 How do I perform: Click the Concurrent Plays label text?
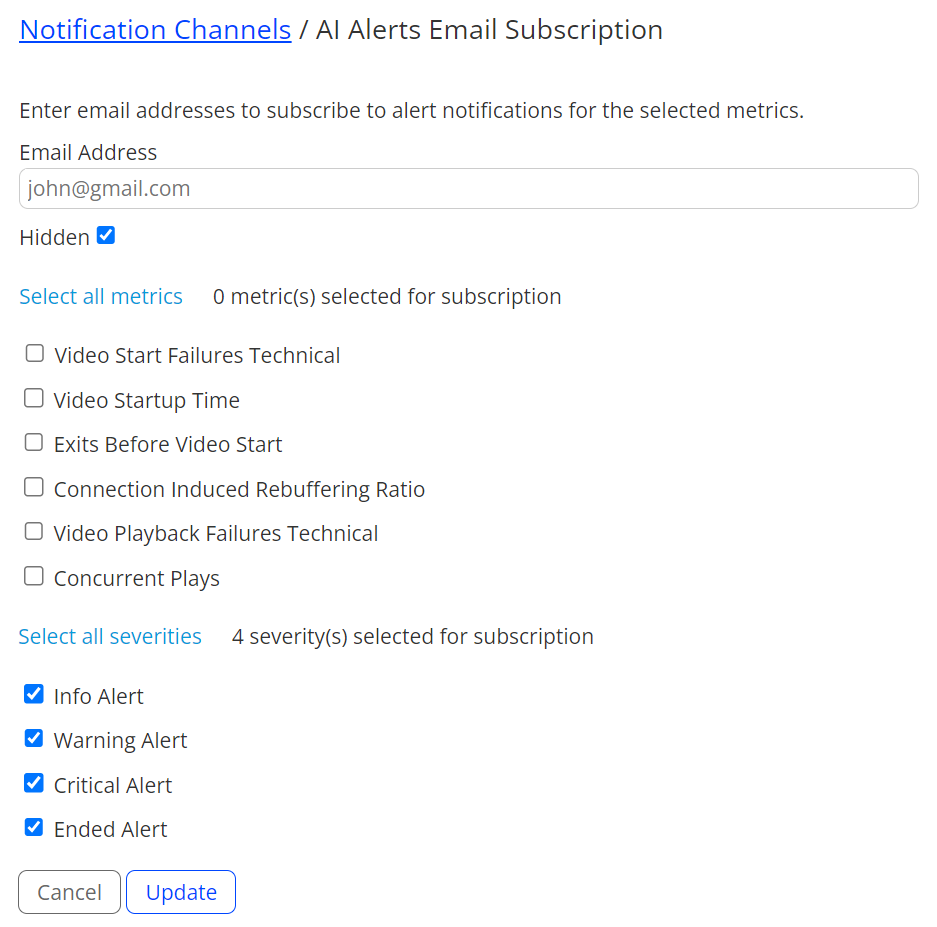coord(137,578)
